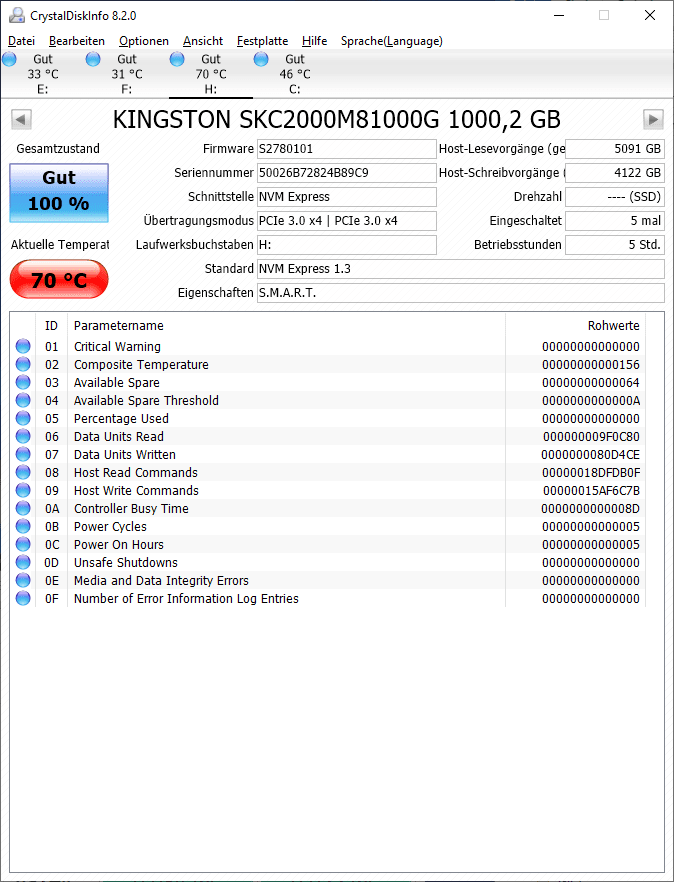
Task: Click the KINGSTON SKC2000M81000G disk title
Action: [336, 119]
